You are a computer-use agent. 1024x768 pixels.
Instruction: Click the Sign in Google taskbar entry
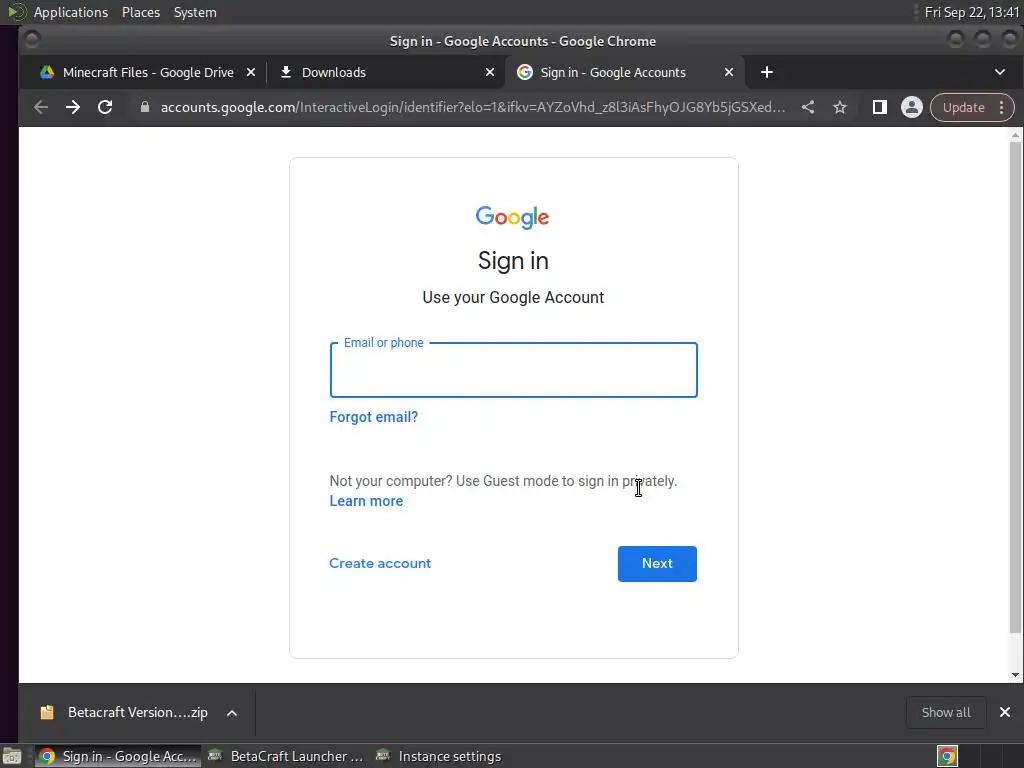click(118, 756)
